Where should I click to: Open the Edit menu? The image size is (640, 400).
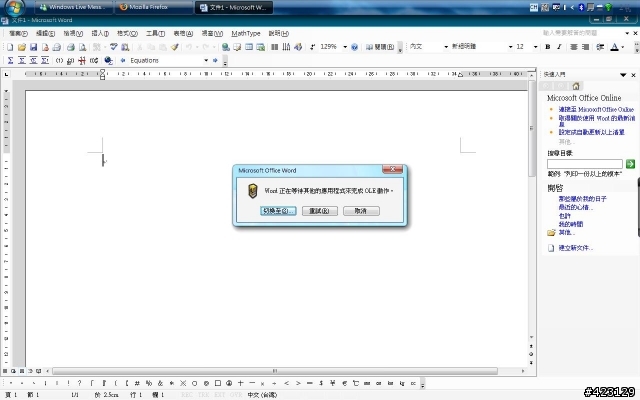point(45,33)
